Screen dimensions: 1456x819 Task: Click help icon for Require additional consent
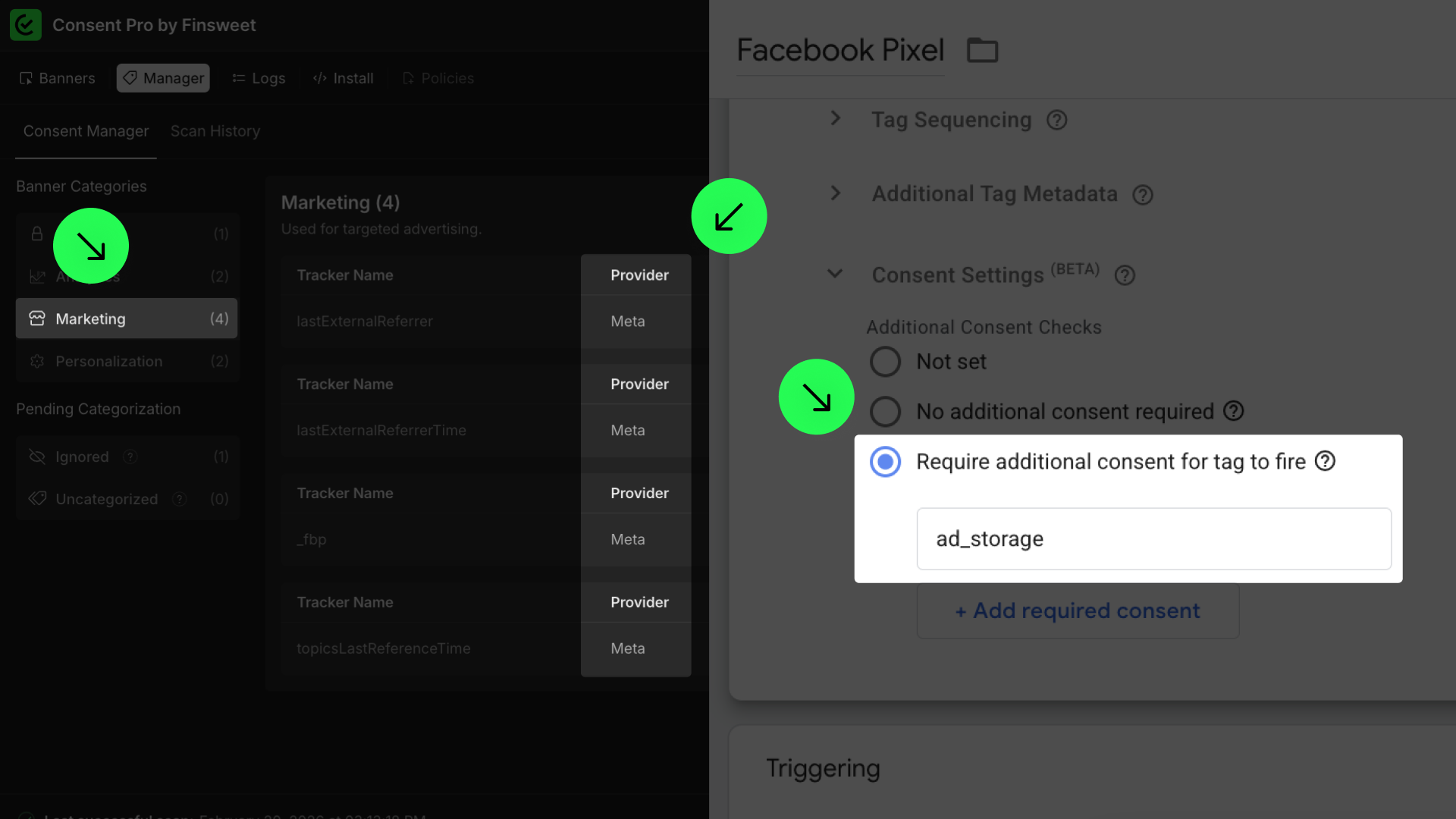1325,461
